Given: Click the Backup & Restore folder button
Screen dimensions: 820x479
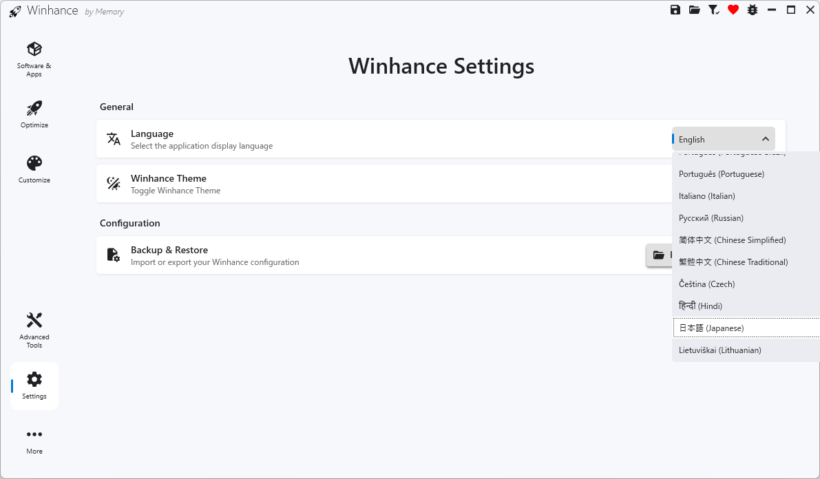Looking at the screenshot, I should click(x=659, y=255).
